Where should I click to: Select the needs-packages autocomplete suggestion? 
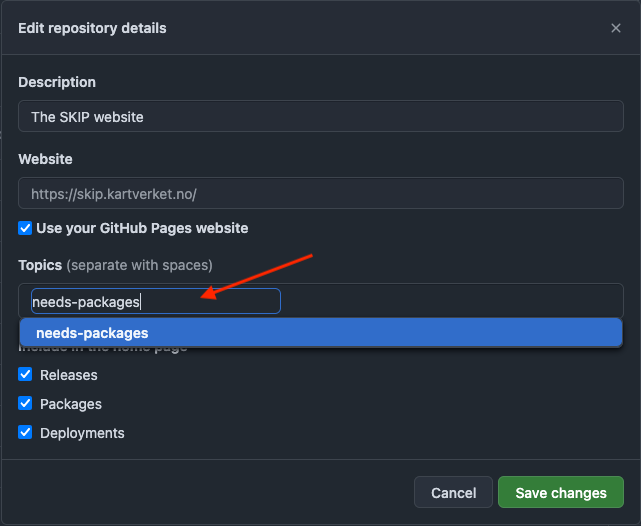click(320, 333)
